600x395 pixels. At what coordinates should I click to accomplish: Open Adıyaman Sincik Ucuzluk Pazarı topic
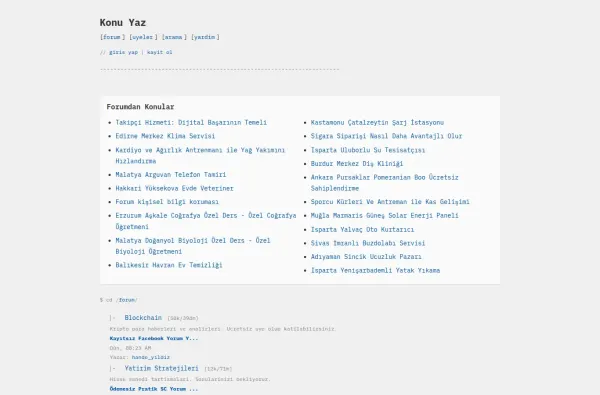pyautogui.click(x=366, y=256)
